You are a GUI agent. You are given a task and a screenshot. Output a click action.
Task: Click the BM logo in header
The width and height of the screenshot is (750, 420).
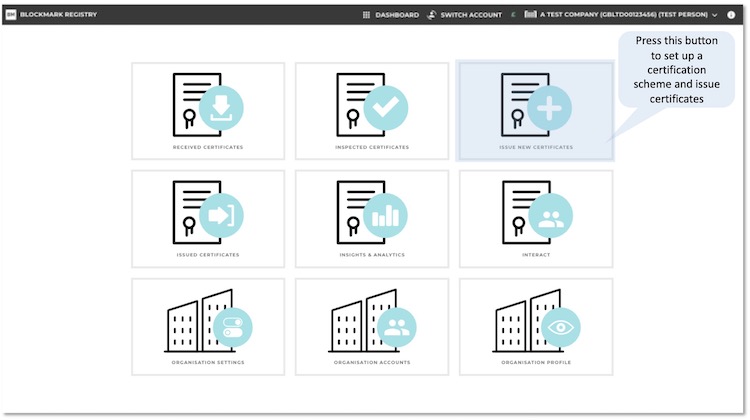coord(11,15)
